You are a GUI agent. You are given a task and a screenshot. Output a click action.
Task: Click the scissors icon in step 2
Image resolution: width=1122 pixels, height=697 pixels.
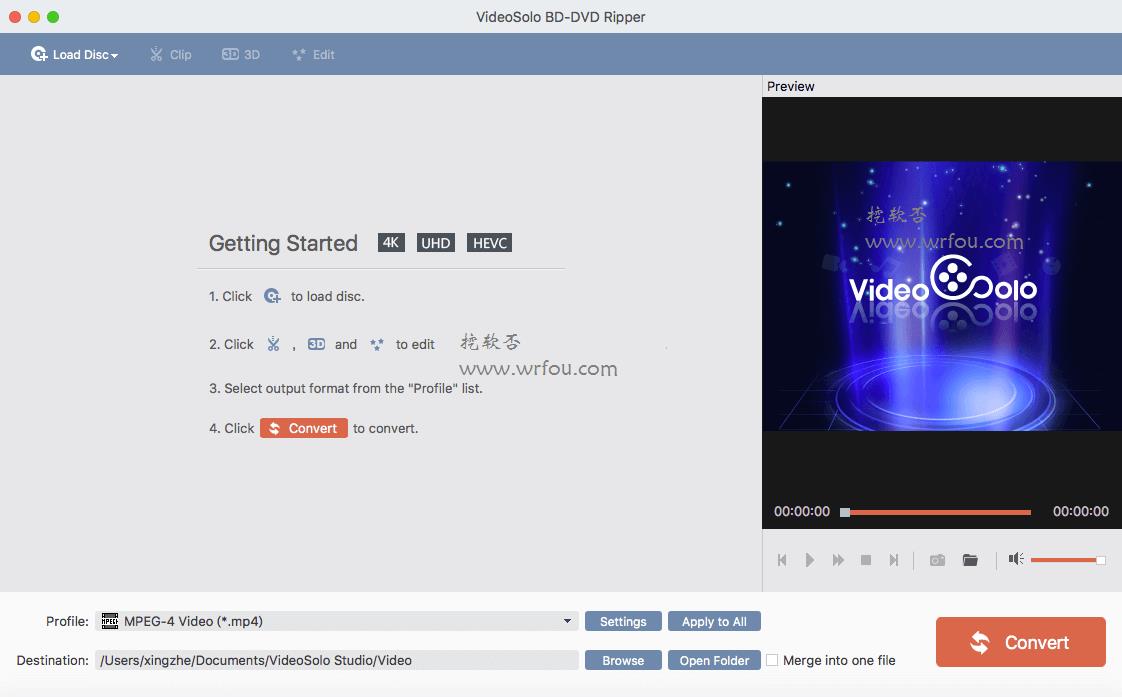point(273,344)
